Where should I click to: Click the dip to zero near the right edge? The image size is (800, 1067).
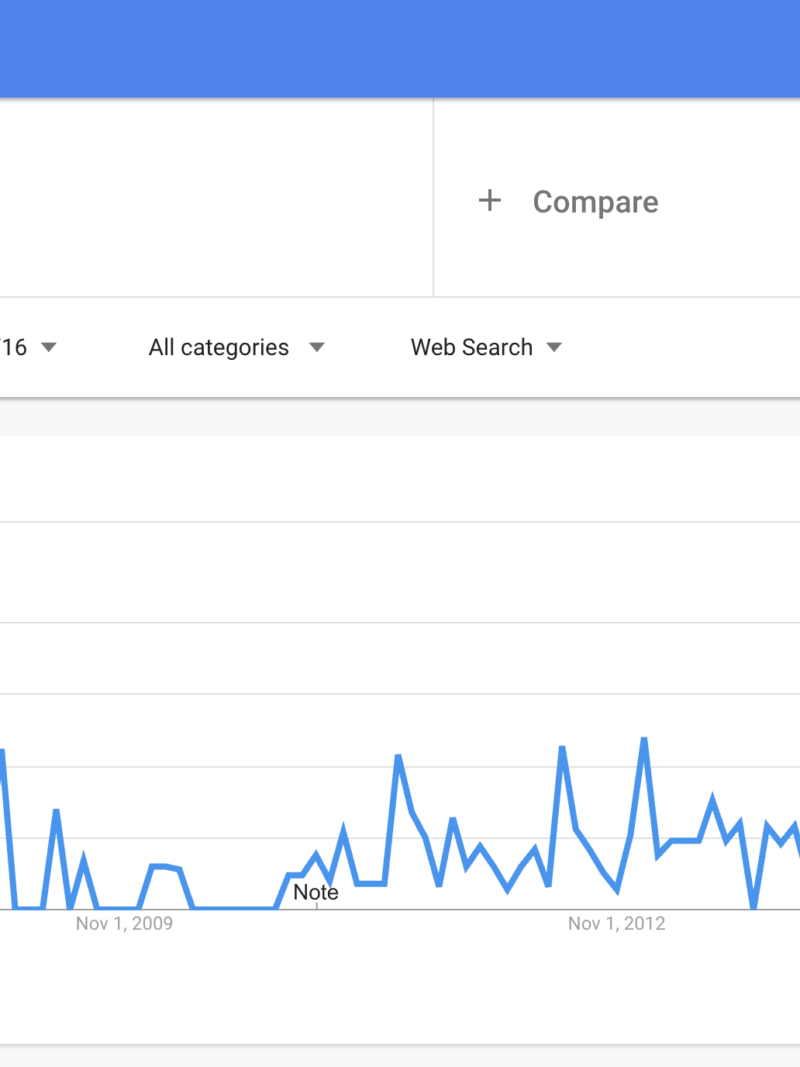[x=754, y=907]
